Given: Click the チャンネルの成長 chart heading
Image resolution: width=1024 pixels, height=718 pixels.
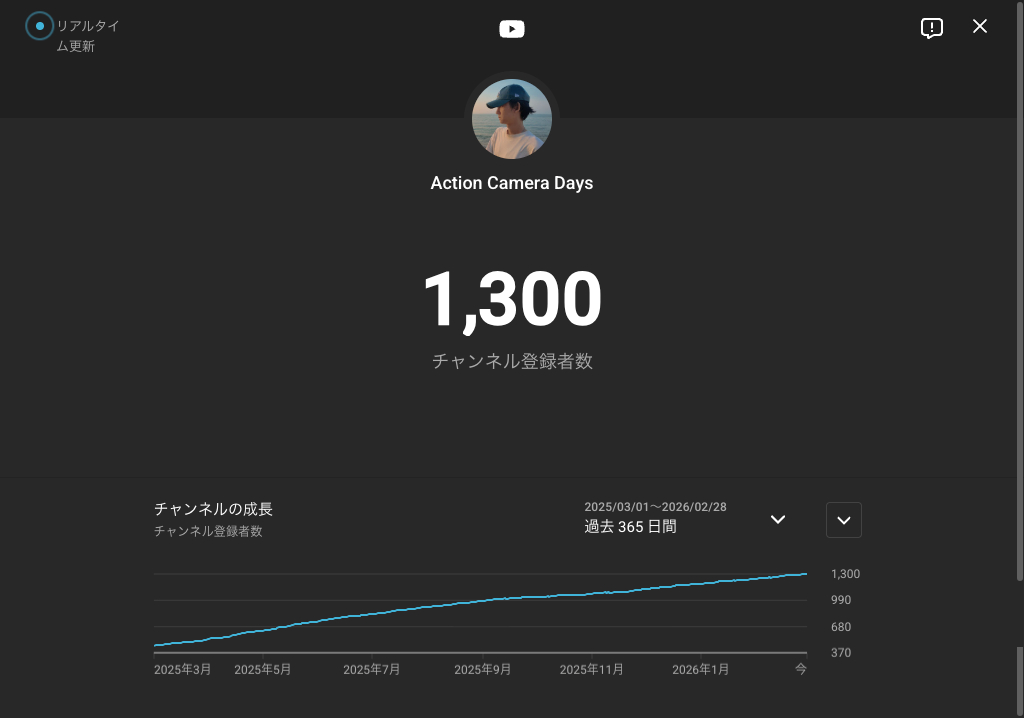Looking at the screenshot, I should pyautogui.click(x=213, y=509).
